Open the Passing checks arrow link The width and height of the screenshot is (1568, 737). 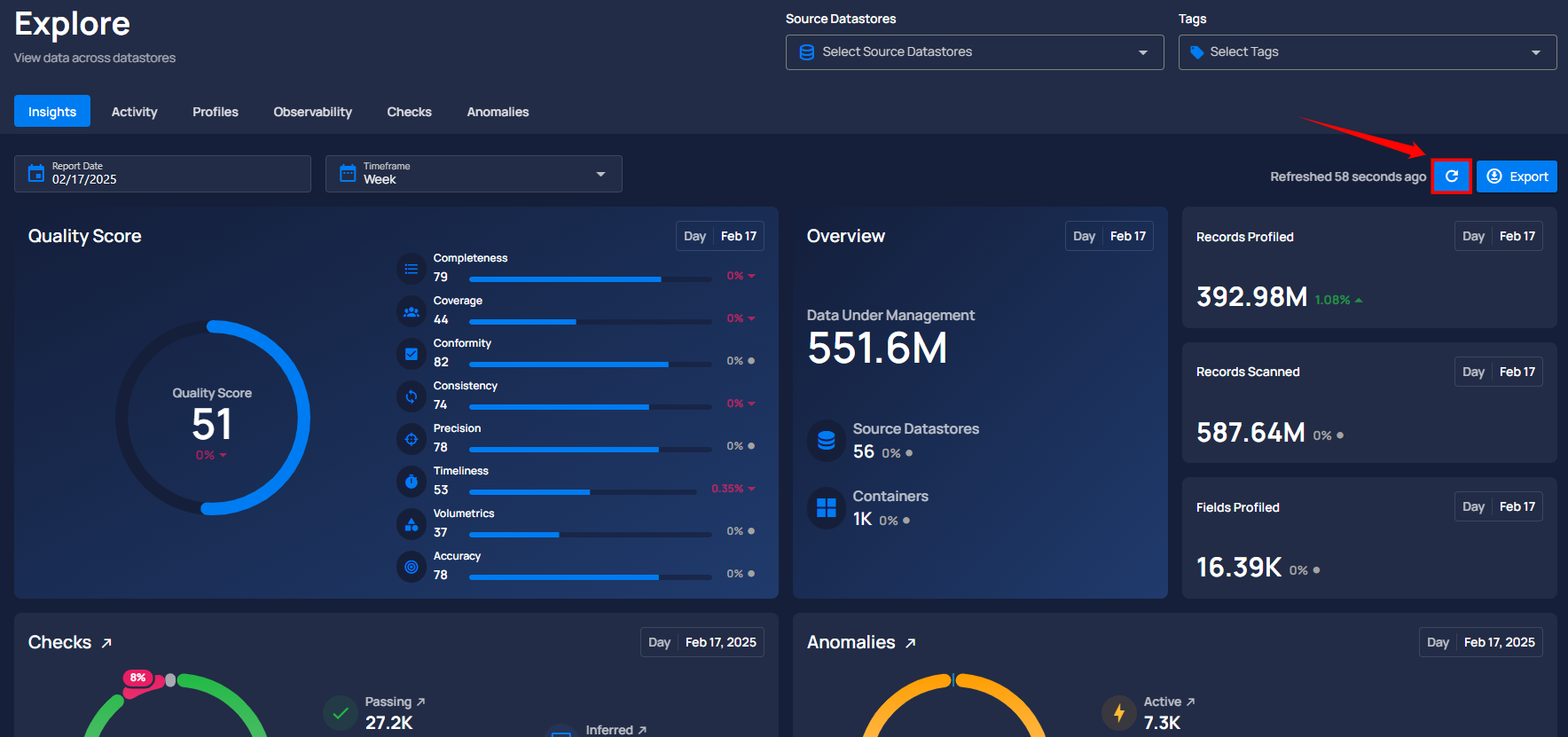click(x=421, y=702)
